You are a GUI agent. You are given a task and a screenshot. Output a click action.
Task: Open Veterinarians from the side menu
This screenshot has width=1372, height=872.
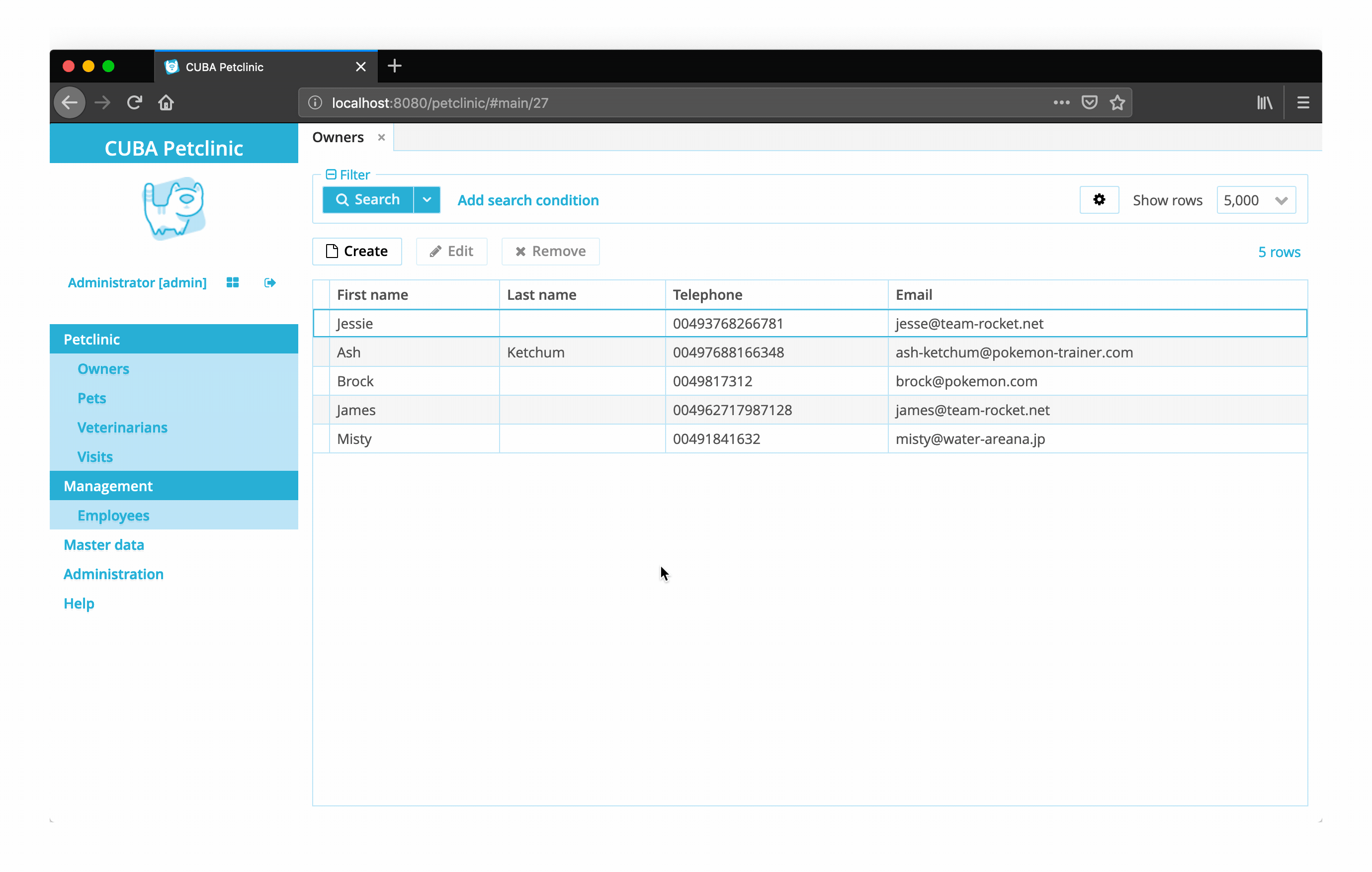click(x=122, y=428)
